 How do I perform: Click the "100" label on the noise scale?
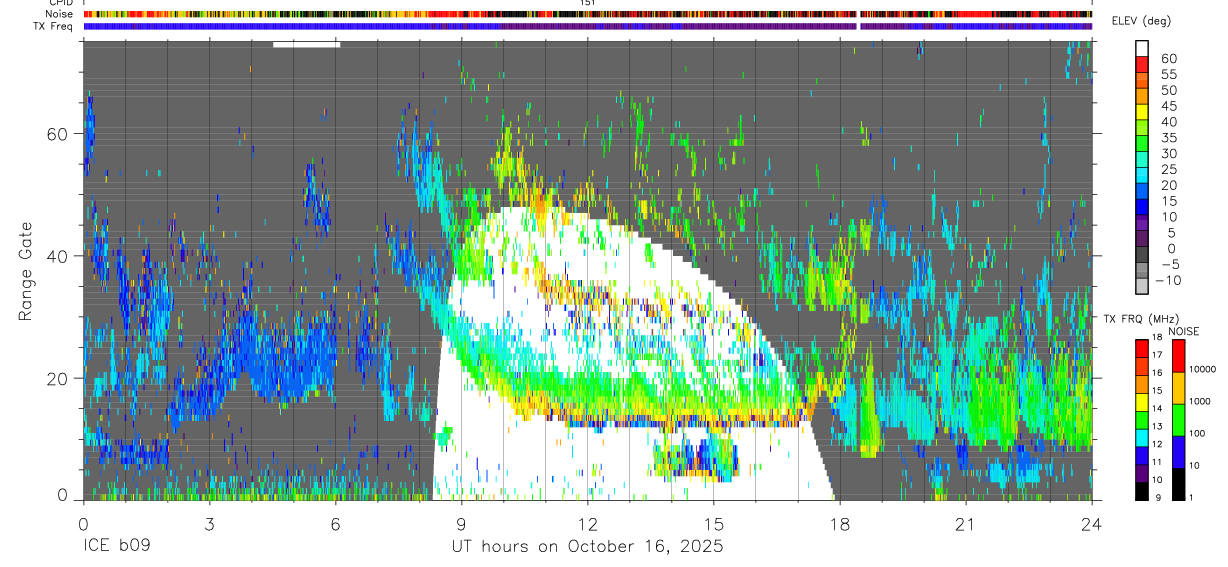coord(1196,433)
